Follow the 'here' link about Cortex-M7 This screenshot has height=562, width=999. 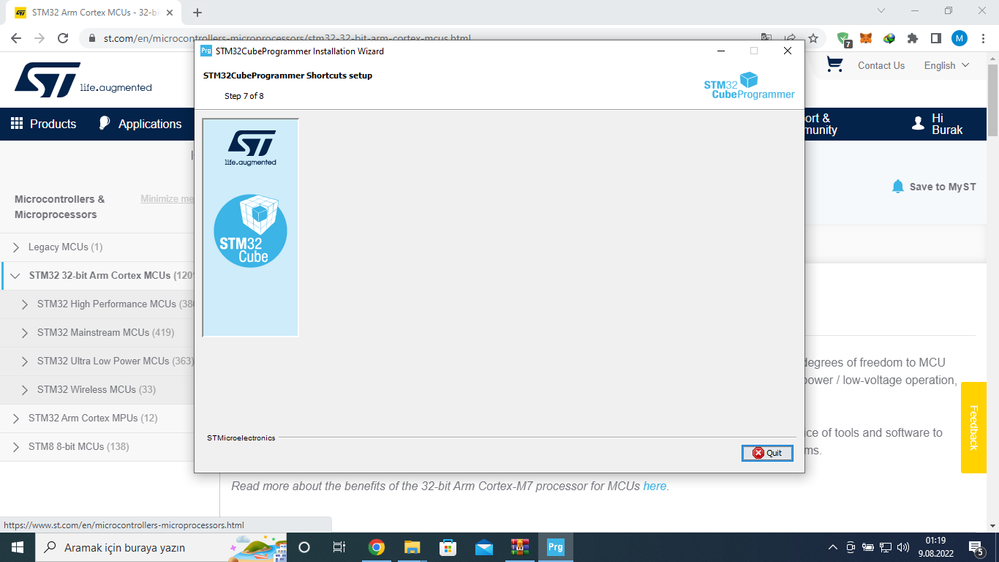[654, 486]
